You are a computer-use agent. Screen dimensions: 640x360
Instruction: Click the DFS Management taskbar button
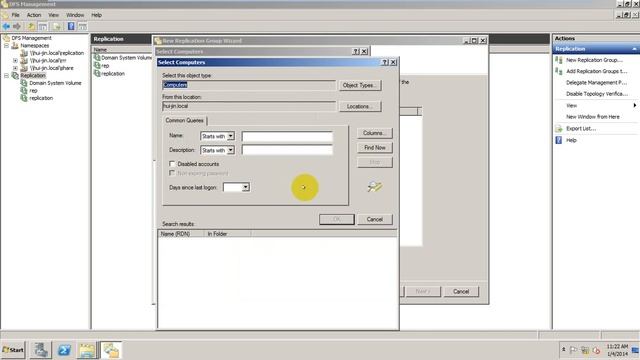pyautogui.click(x=111, y=350)
